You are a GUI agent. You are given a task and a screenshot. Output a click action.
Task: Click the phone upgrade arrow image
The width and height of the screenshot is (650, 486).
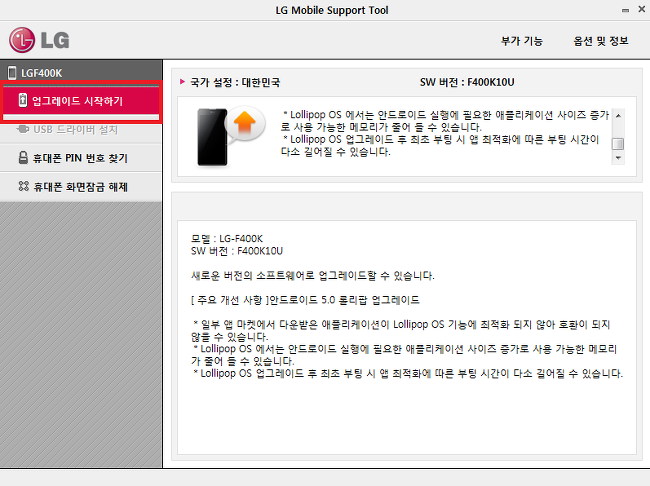(231, 136)
